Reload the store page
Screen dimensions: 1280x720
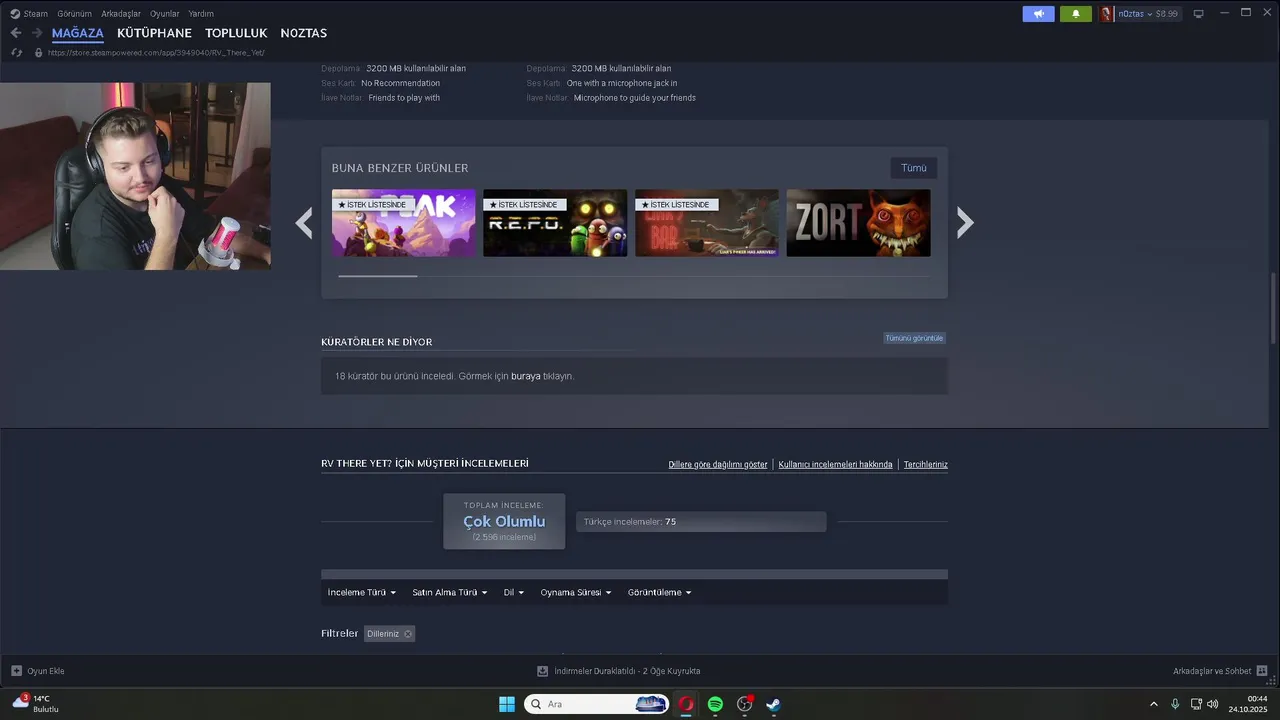pyautogui.click(x=16, y=52)
